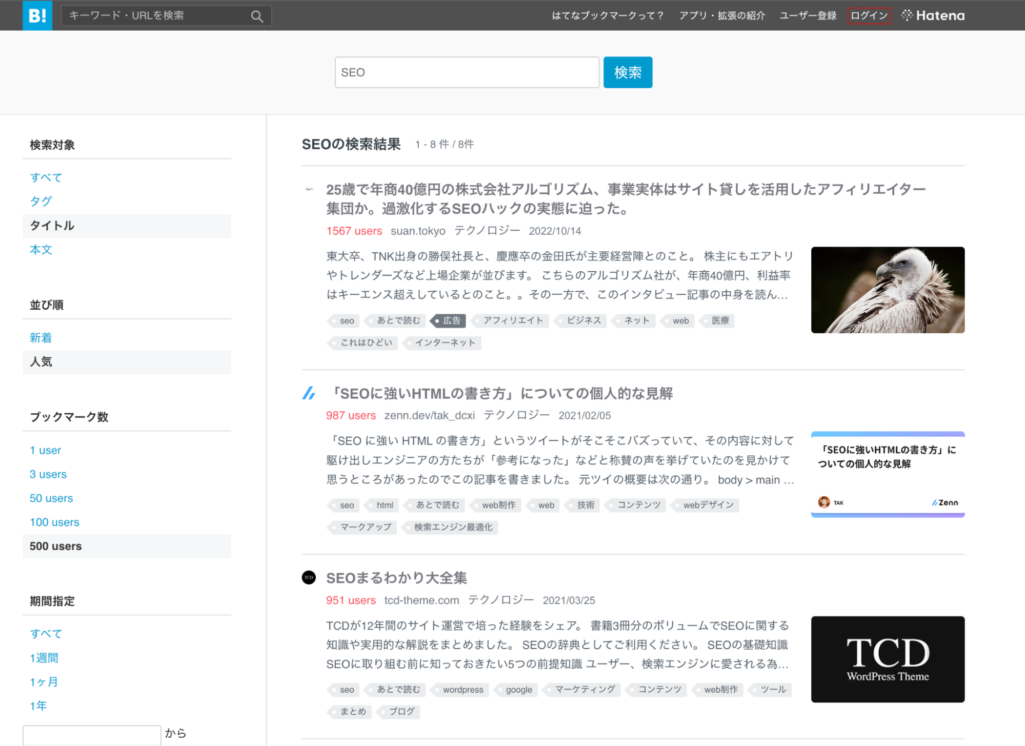This screenshot has height=746, width=1025.
Task: Open the TCD WordPress Theme thumbnail
Action: tap(887, 658)
